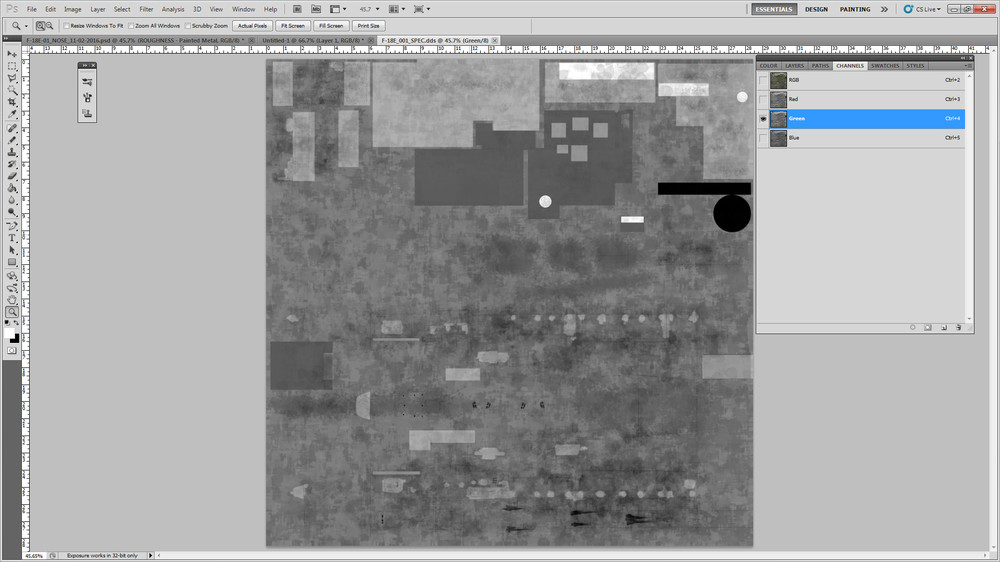Viewport: 1000px width, 562px height.
Task: Swap foreground and background colors
Action: tap(16, 324)
